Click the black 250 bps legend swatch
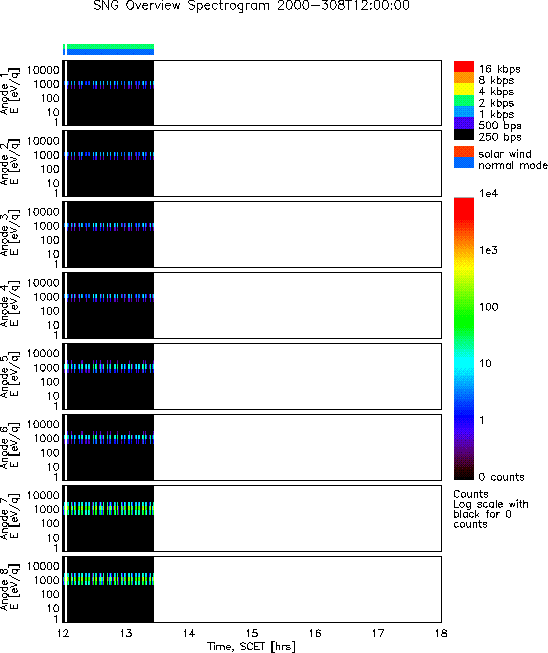This screenshot has height=653, width=548. 463,135
